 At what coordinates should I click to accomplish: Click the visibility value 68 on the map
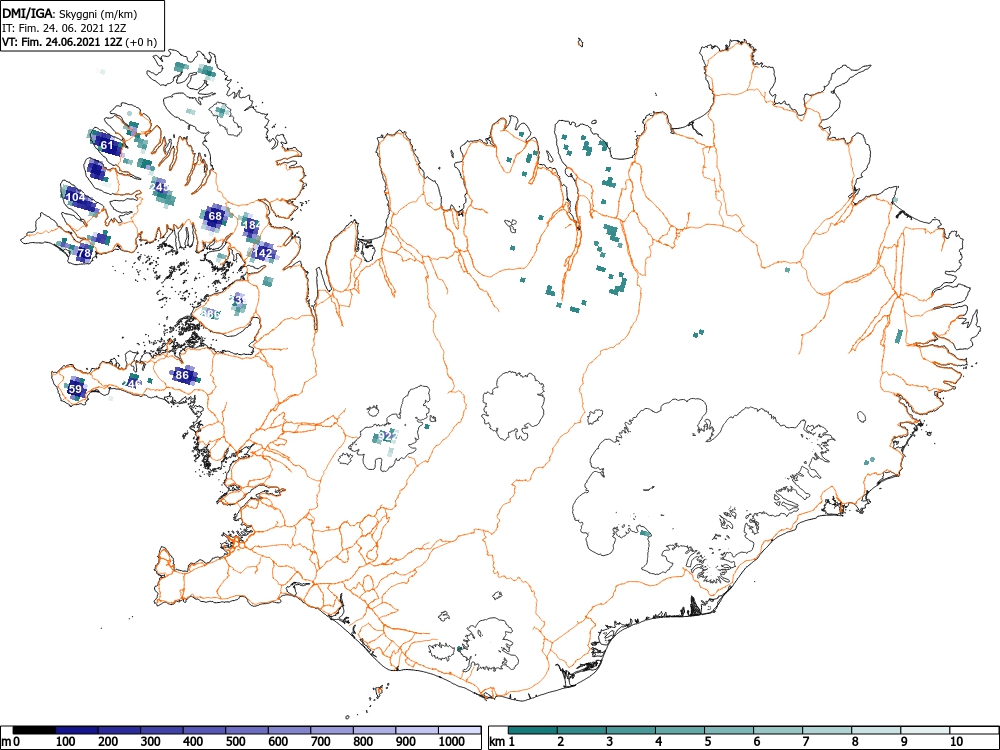pyautogui.click(x=216, y=216)
